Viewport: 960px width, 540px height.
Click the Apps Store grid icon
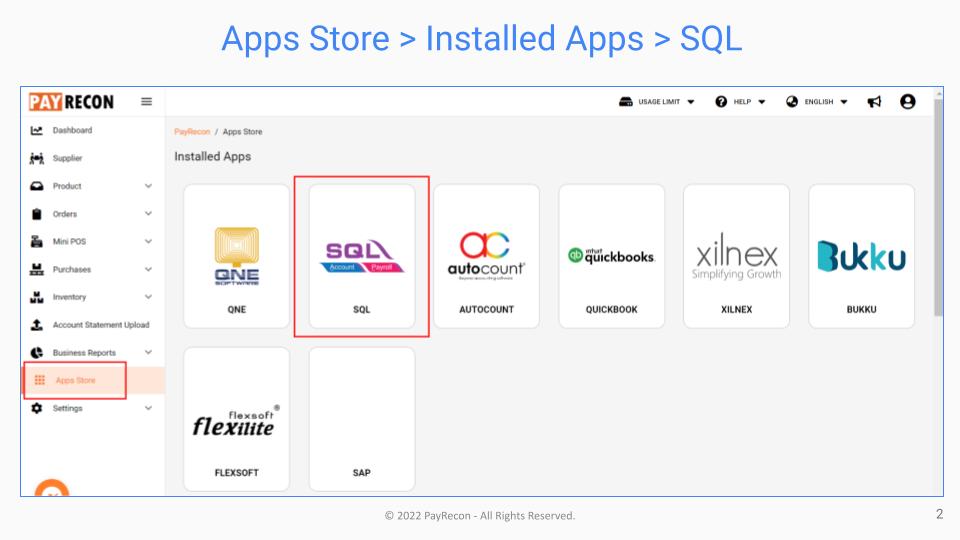[x=40, y=380]
